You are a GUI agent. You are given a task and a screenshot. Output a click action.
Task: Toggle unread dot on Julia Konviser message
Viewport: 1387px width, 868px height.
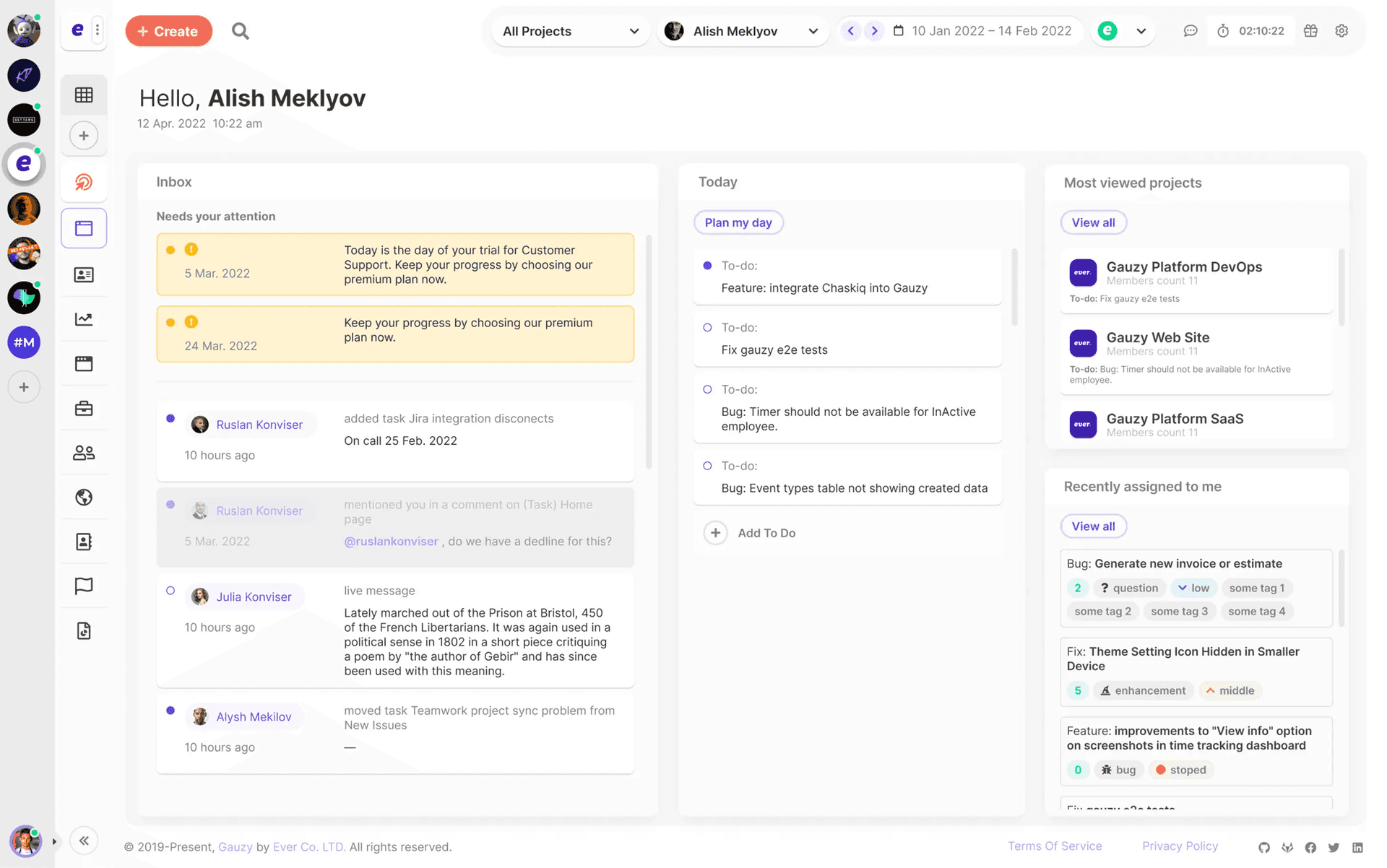pos(170,591)
